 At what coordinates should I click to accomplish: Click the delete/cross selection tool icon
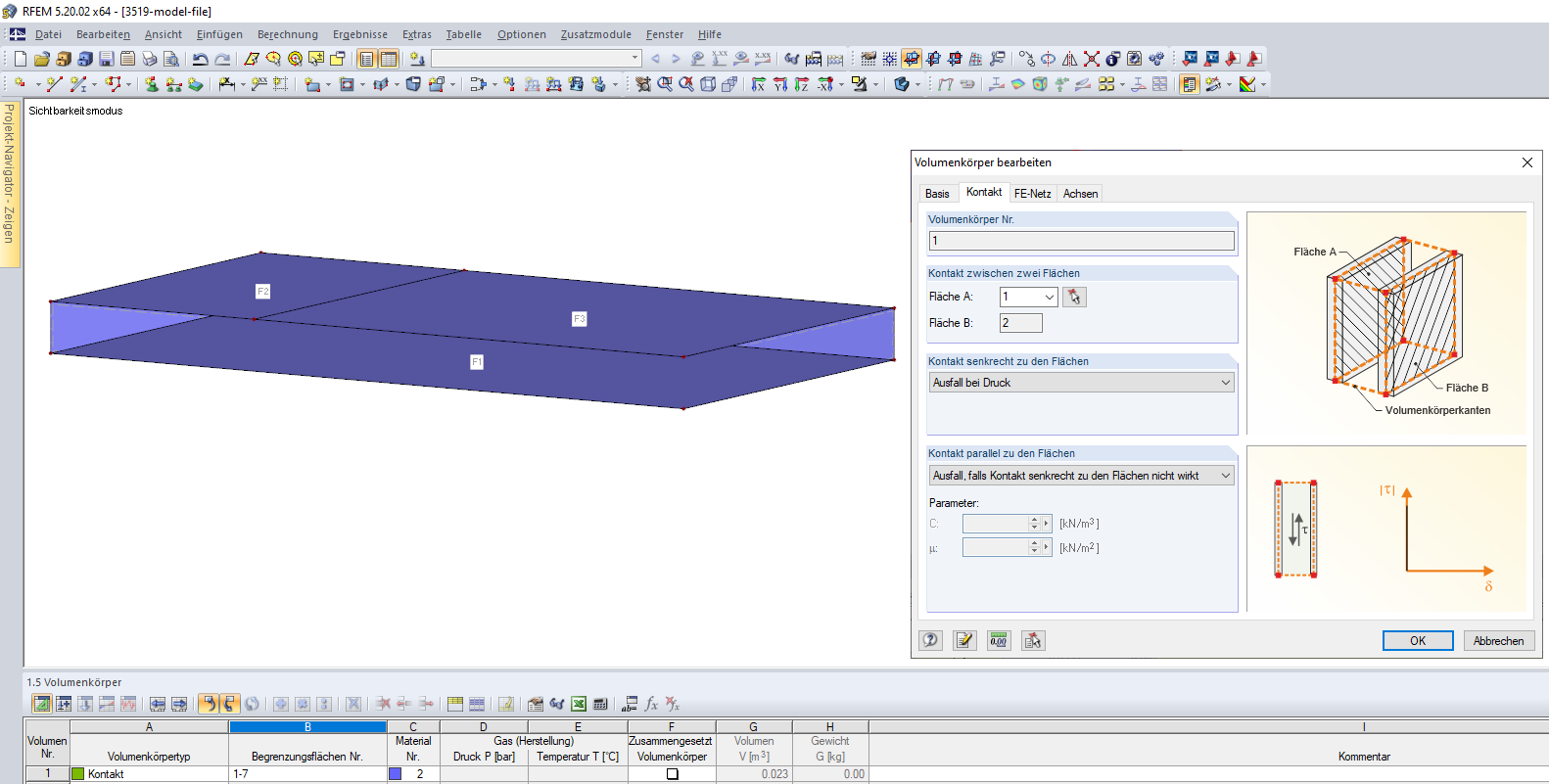(x=1092, y=59)
